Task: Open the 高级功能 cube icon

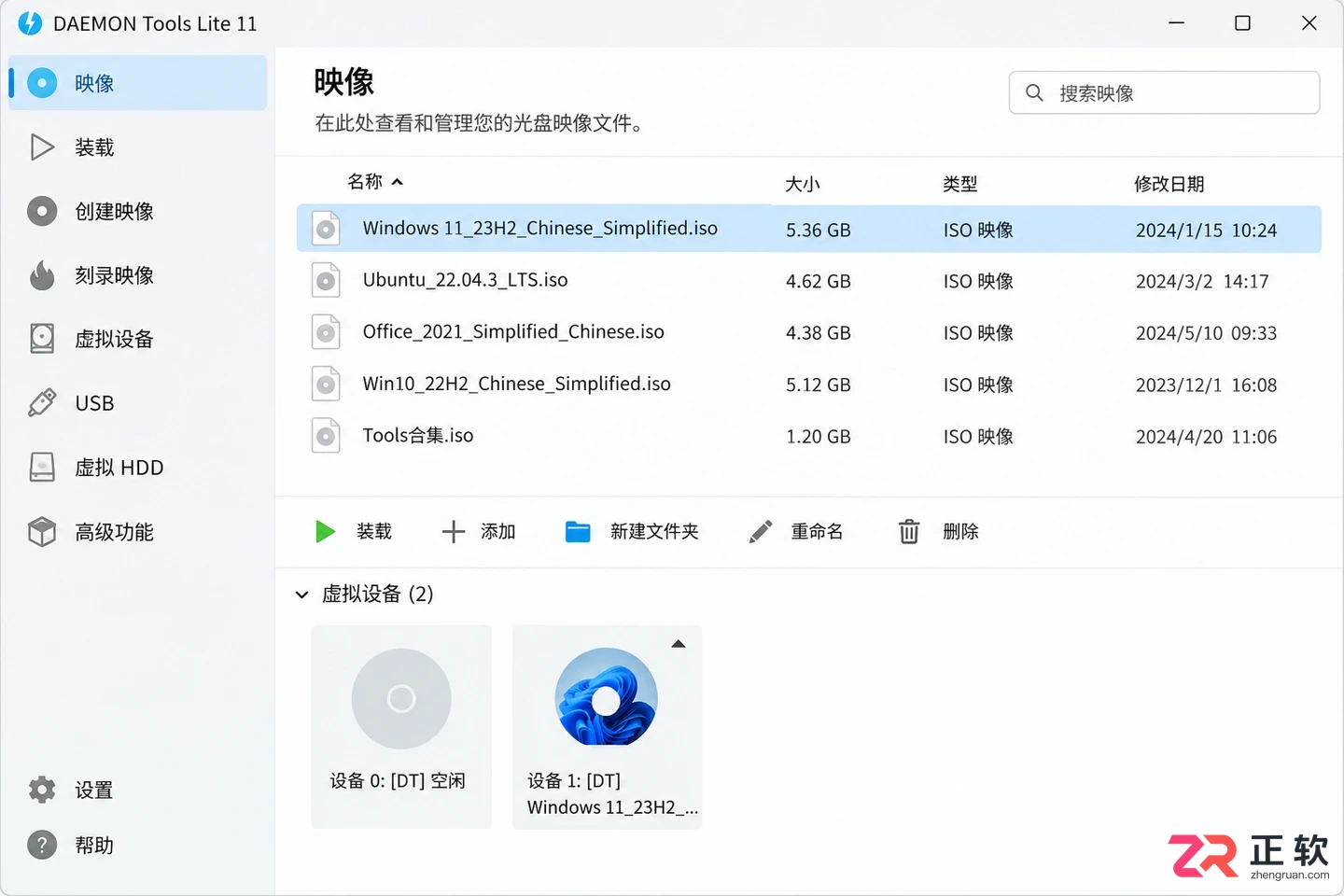Action: coord(42,532)
